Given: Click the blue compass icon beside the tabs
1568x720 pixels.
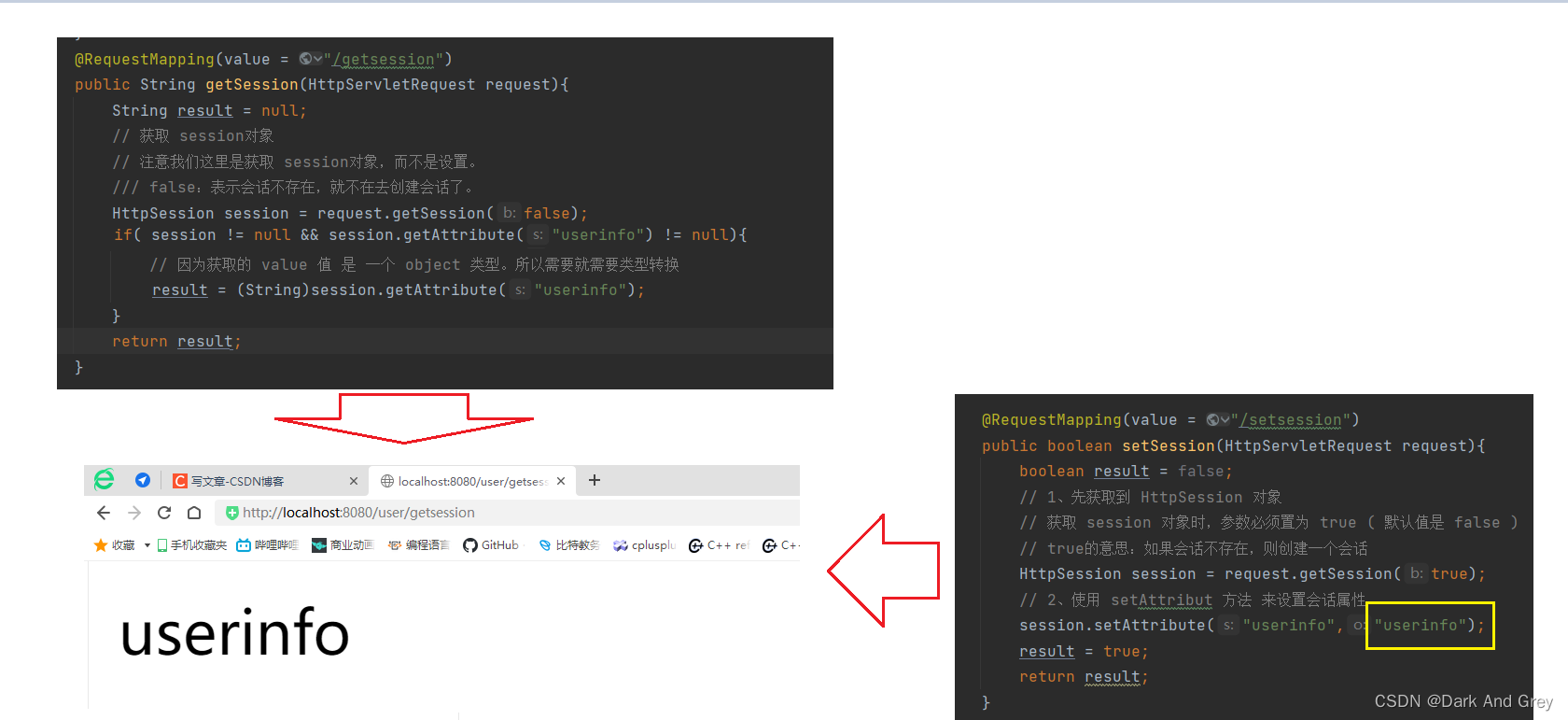Looking at the screenshot, I should [x=143, y=480].
